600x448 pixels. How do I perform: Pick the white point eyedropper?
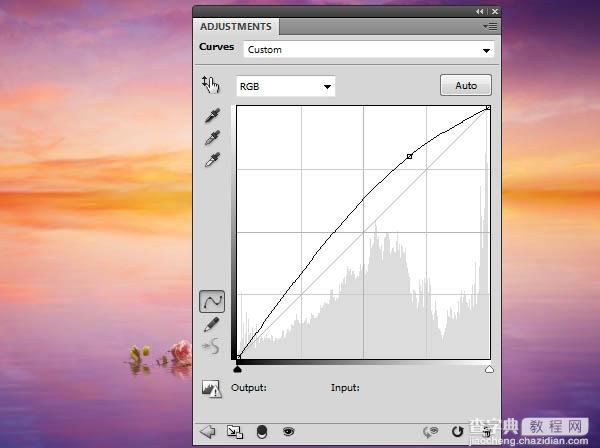[212, 160]
